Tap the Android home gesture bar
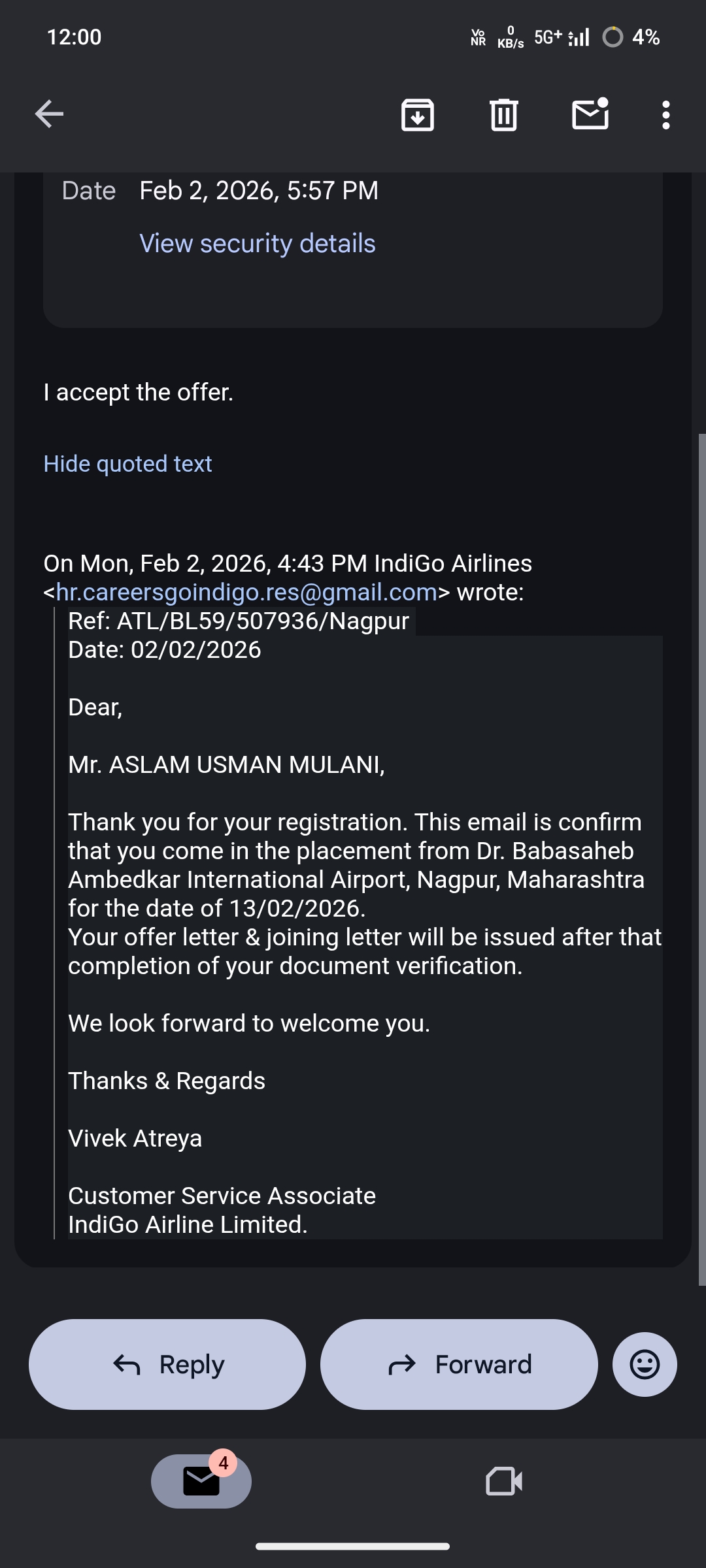Image resolution: width=706 pixels, height=1568 pixels. click(353, 1546)
